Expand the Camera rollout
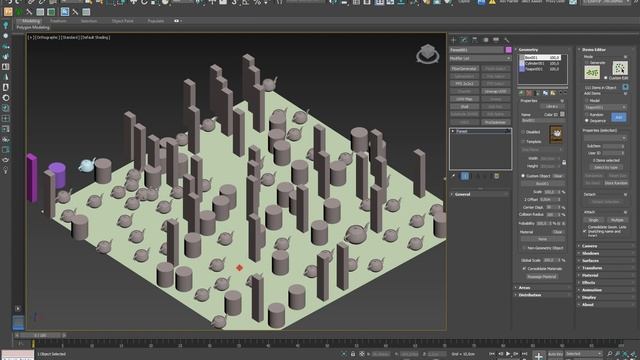This screenshot has height=360, width=640. point(607,246)
